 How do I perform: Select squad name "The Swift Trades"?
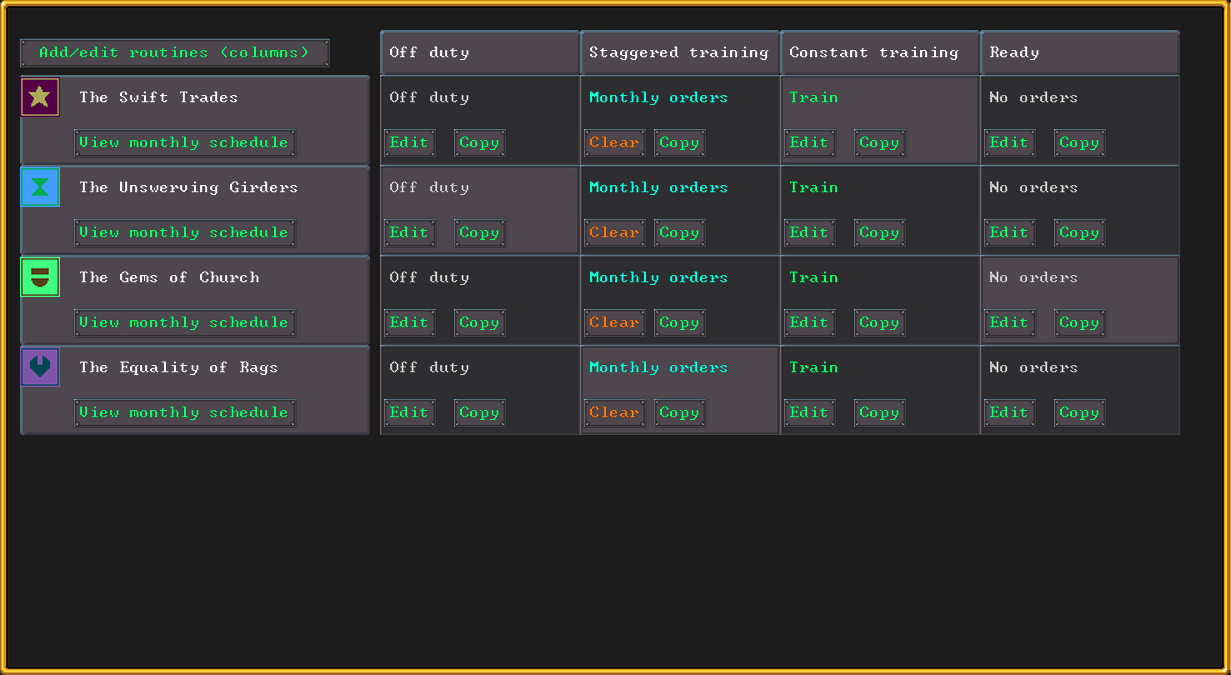point(159,97)
